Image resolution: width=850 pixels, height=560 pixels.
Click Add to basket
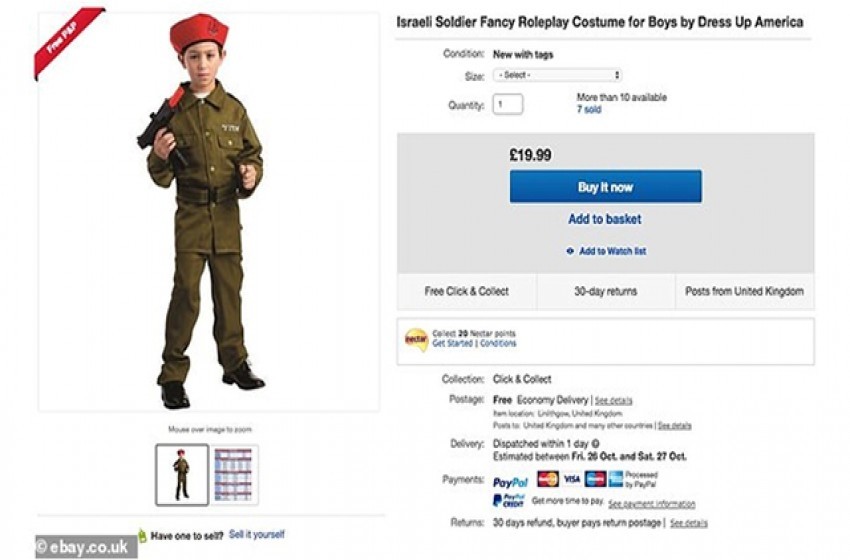[605, 220]
